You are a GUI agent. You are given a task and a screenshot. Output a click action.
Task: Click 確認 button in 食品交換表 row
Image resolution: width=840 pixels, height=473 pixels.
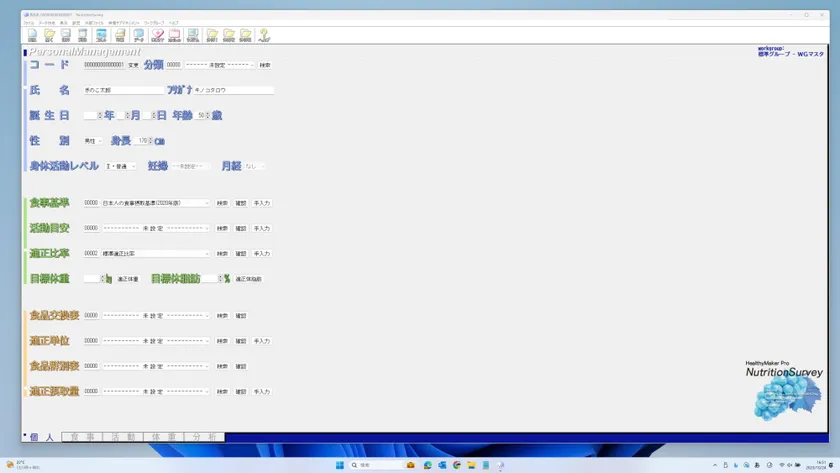tap(241, 316)
